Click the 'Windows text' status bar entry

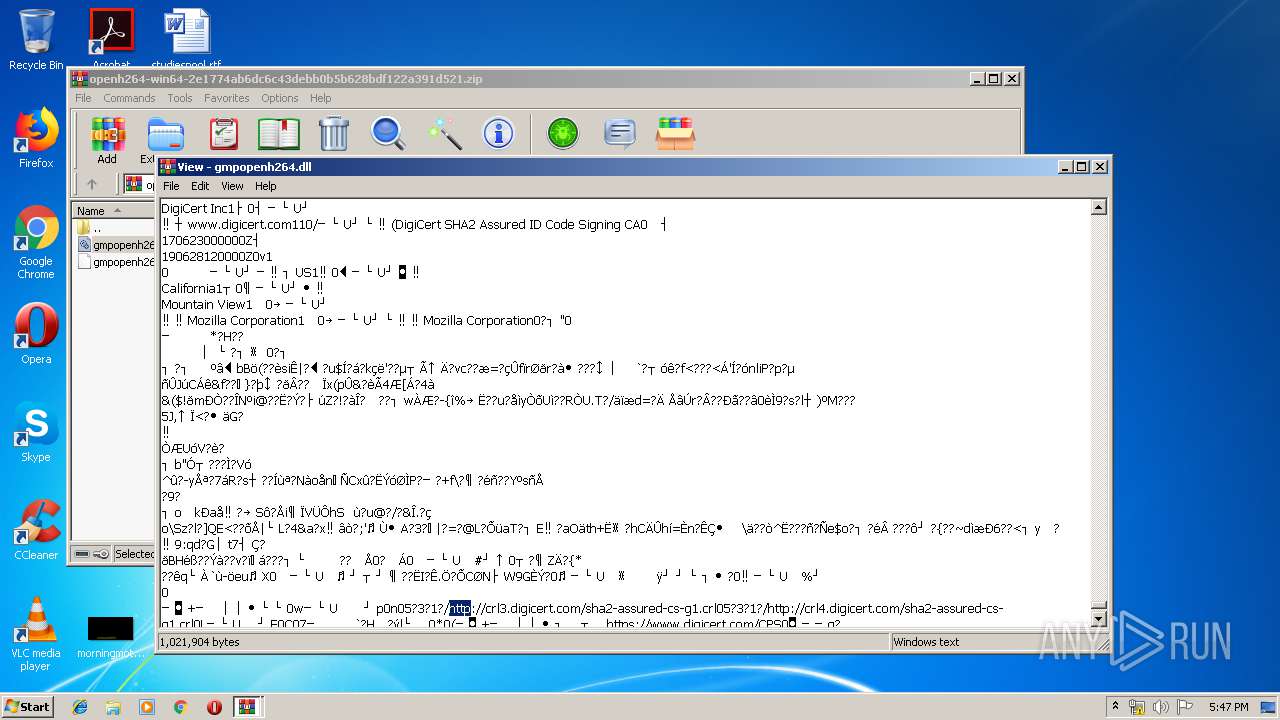[927, 642]
